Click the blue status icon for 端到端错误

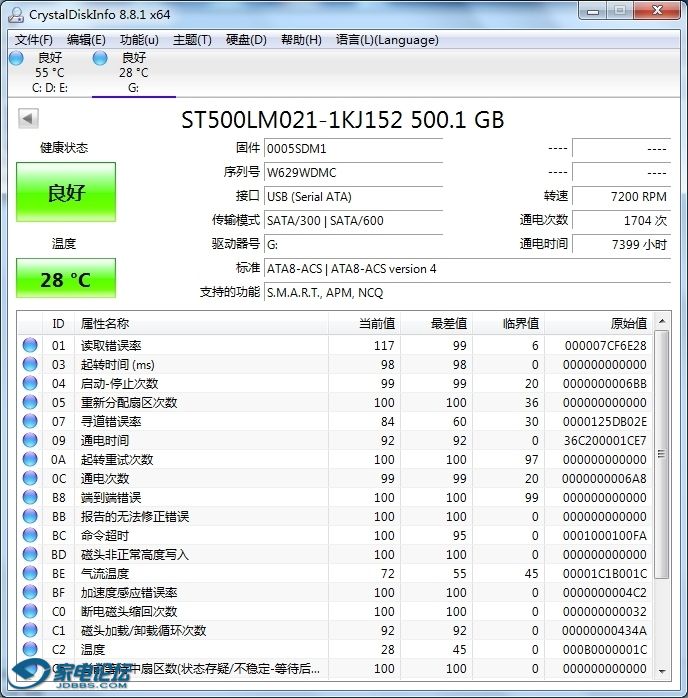[x=30, y=497]
